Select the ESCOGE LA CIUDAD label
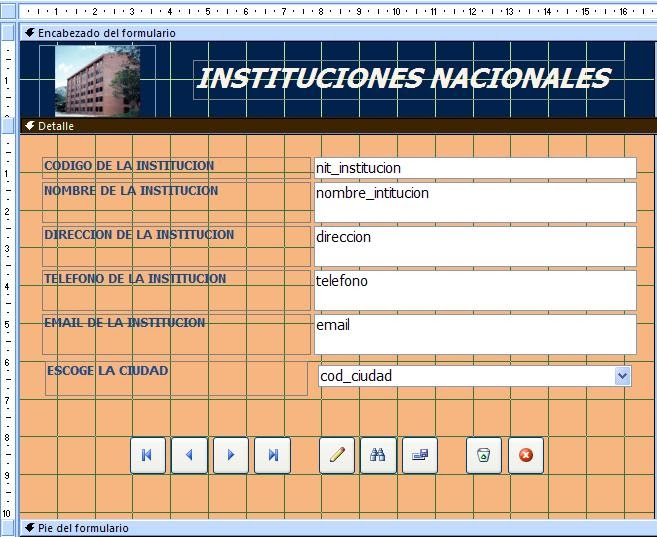 [x=176, y=379]
